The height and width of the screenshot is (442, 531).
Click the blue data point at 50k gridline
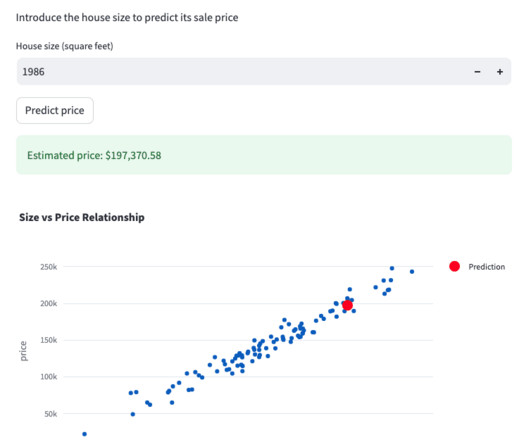click(x=133, y=414)
